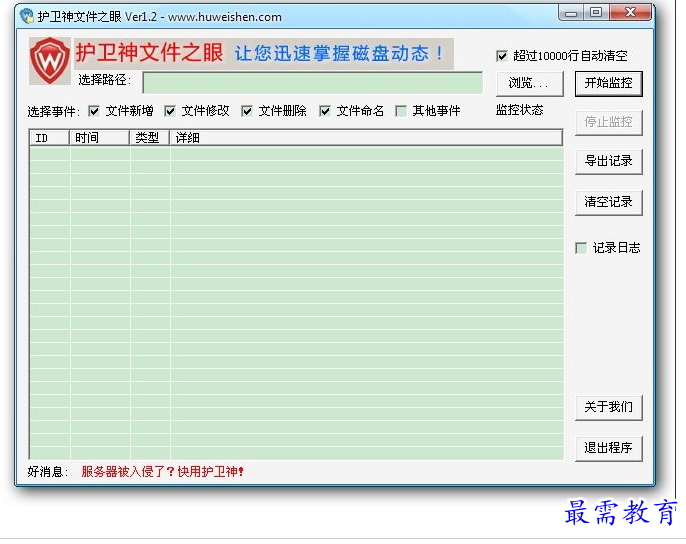
Task: Minimize the 护卫神文件之眼 window
Action: tap(570, 13)
